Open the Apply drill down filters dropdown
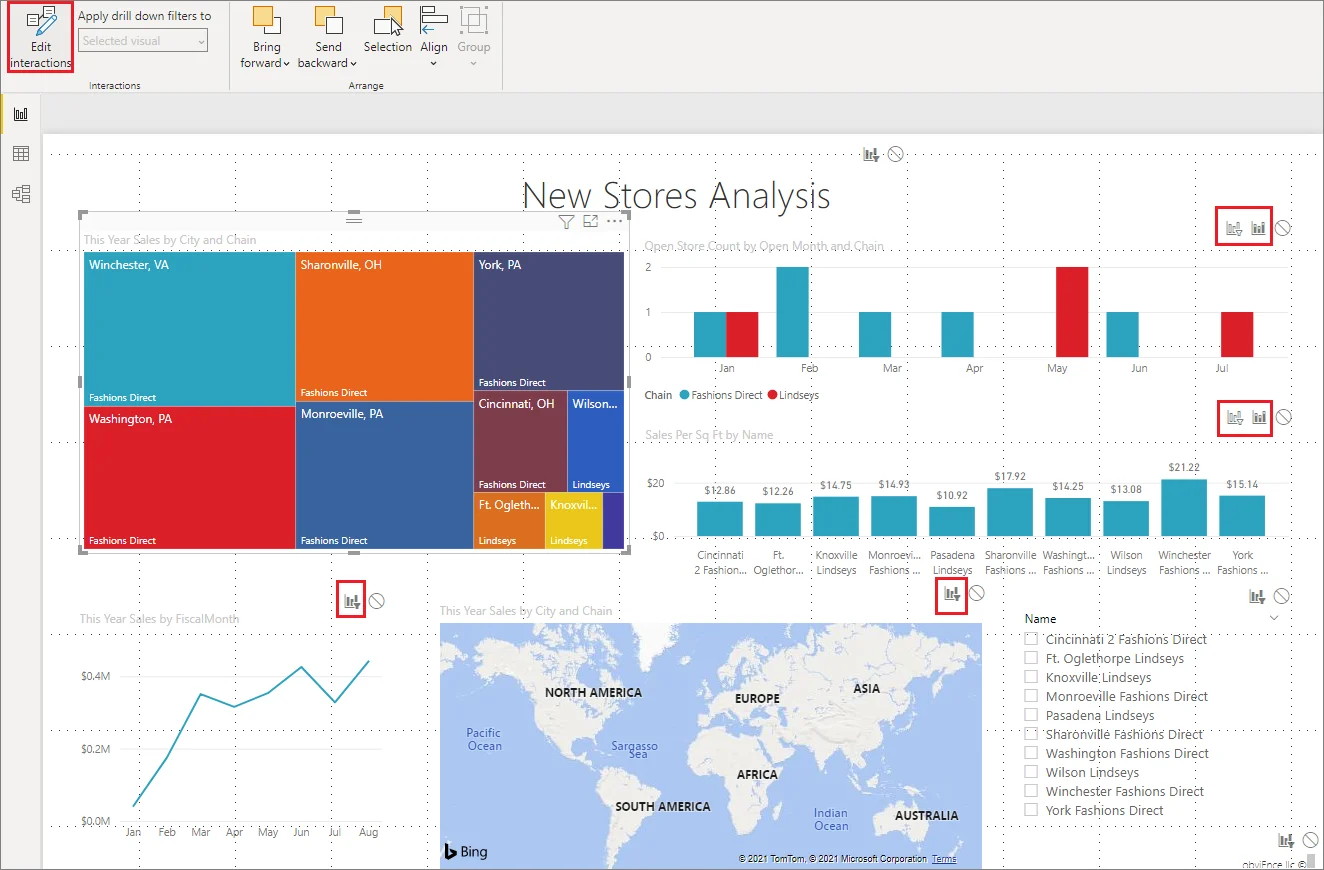The width and height of the screenshot is (1324, 870). click(143, 41)
